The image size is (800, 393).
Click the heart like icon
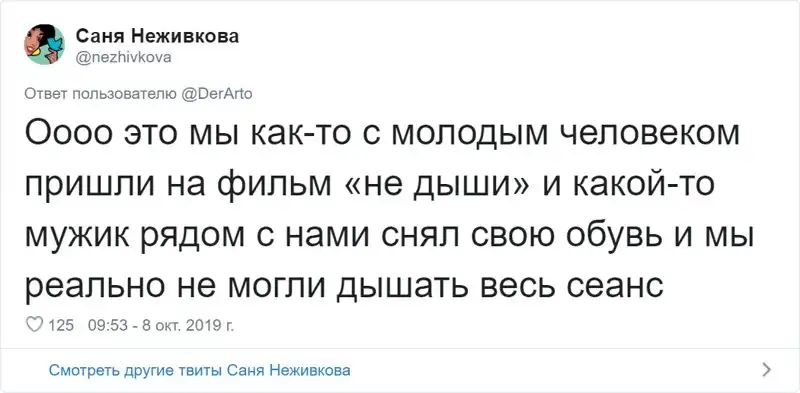(34, 325)
